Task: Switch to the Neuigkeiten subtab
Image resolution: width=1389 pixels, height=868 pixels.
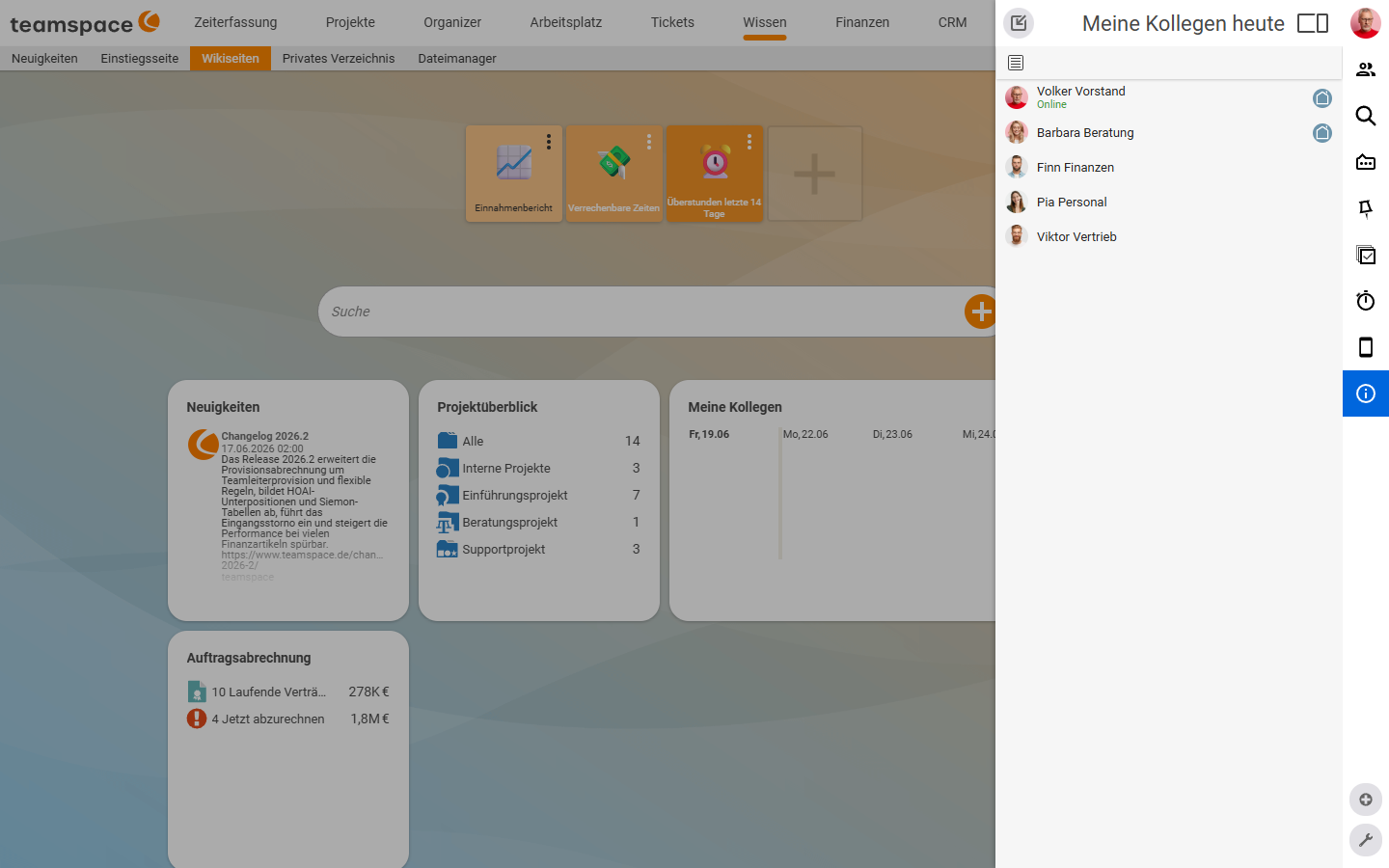Action: [x=44, y=59]
